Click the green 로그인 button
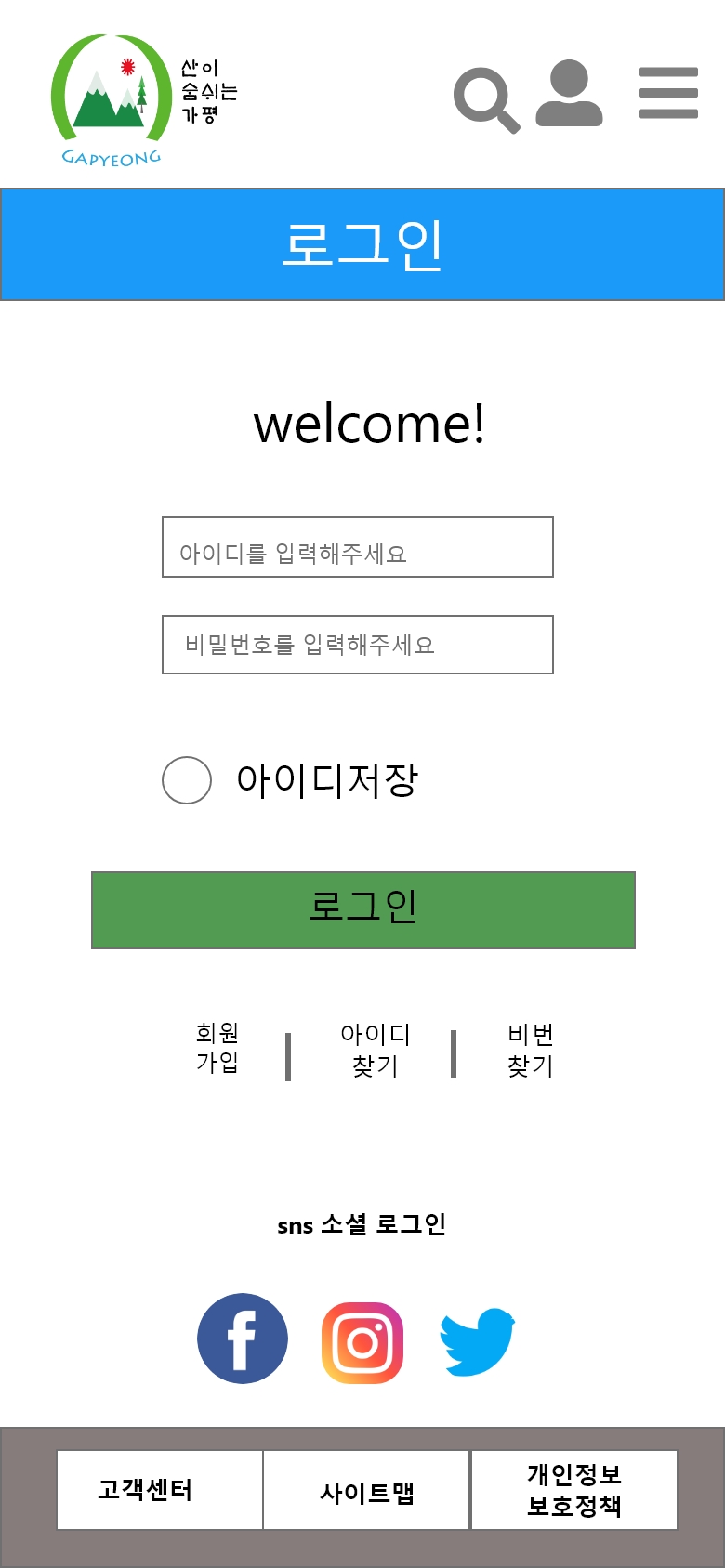The width and height of the screenshot is (725, 1568). pos(362,910)
